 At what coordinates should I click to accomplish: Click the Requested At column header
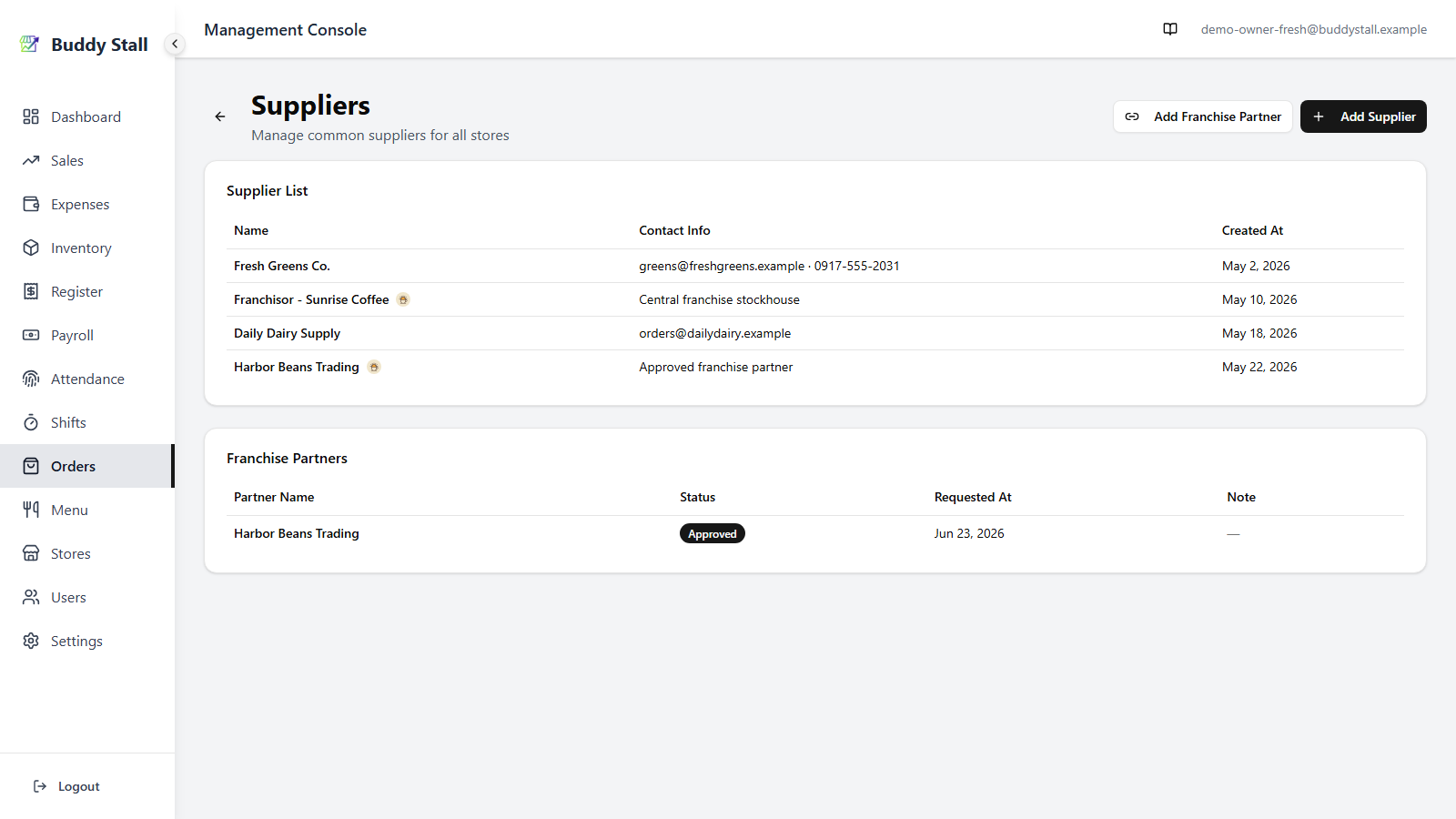click(x=973, y=497)
